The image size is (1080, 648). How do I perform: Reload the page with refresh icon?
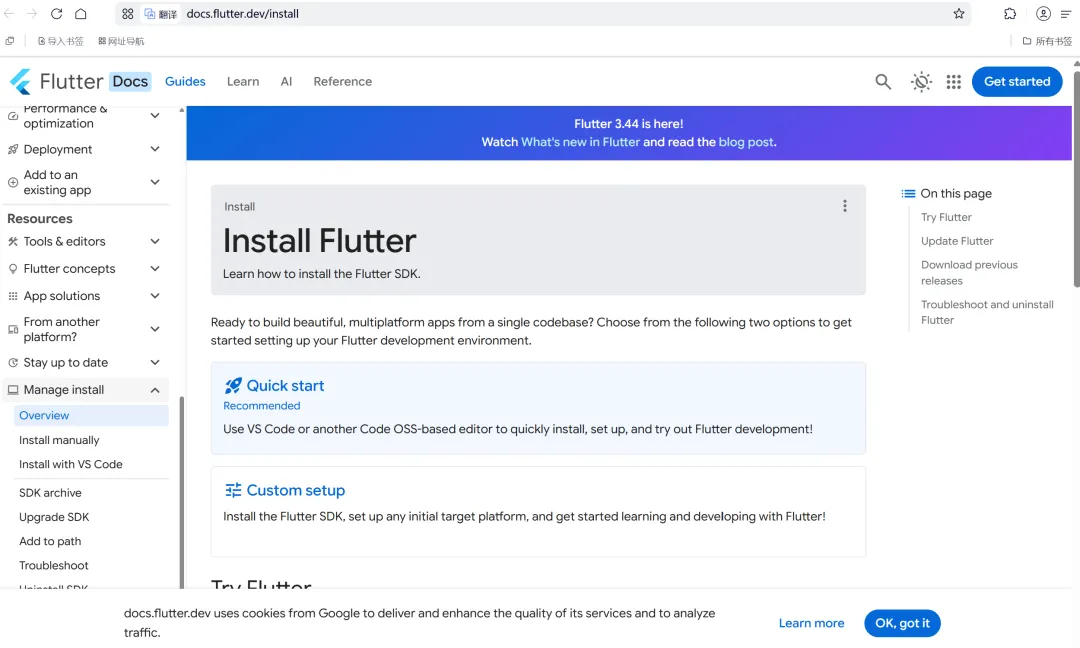(x=56, y=14)
